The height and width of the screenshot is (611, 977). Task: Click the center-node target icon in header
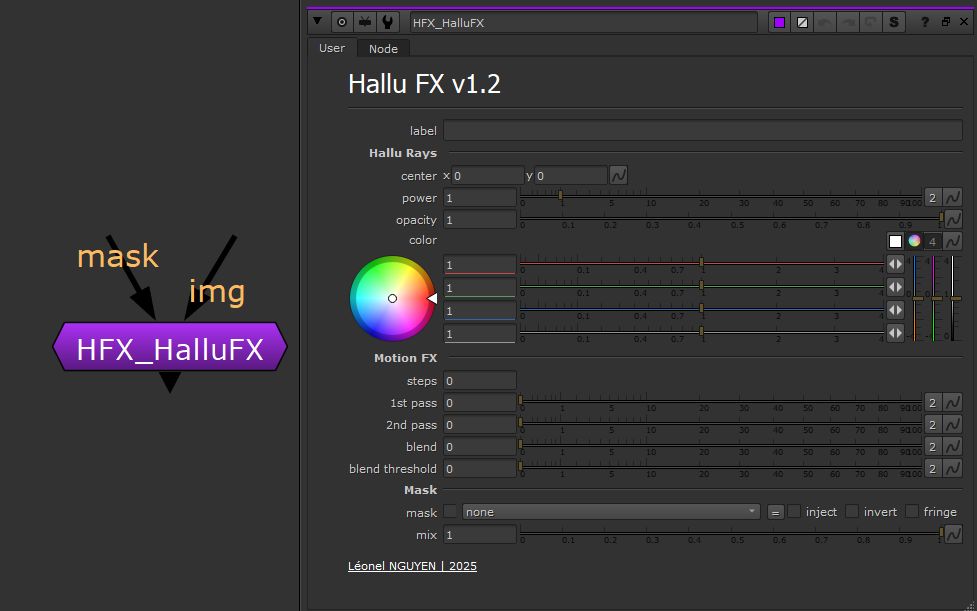[343, 22]
